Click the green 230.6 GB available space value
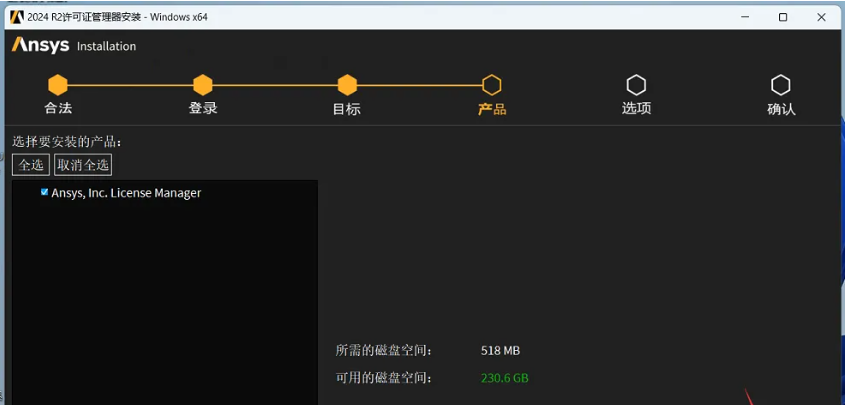The width and height of the screenshot is (847, 405). coord(504,378)
